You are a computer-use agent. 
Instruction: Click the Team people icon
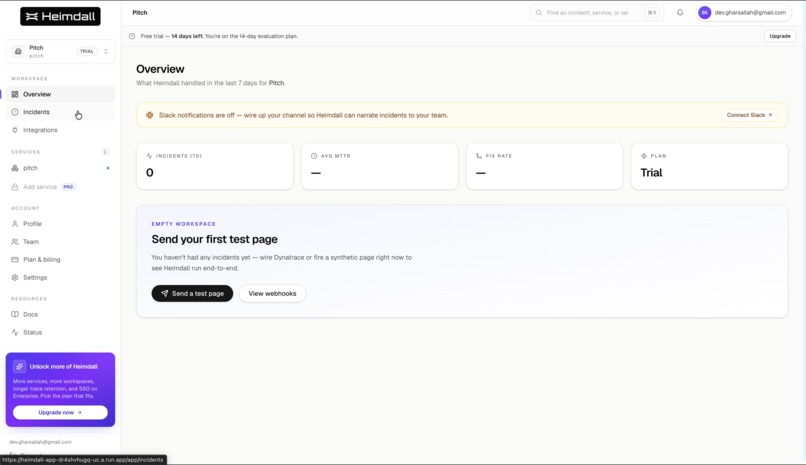pos(15,241)
